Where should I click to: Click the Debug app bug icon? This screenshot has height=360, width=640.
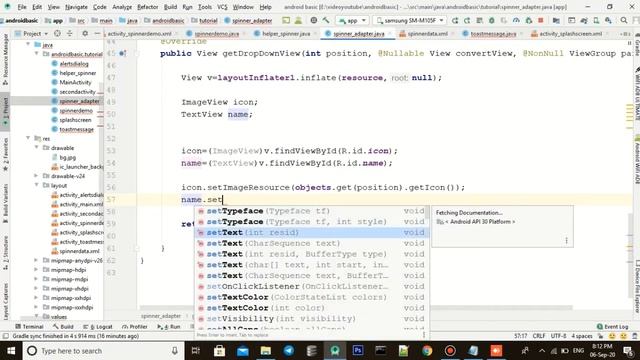(x=492, y=20)
